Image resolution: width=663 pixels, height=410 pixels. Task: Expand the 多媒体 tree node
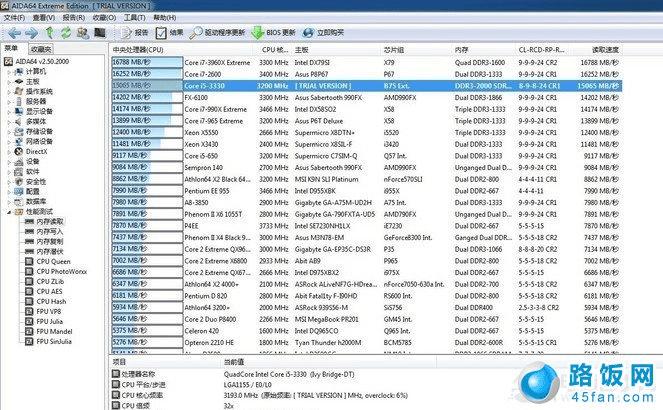[x=8, y=122]
